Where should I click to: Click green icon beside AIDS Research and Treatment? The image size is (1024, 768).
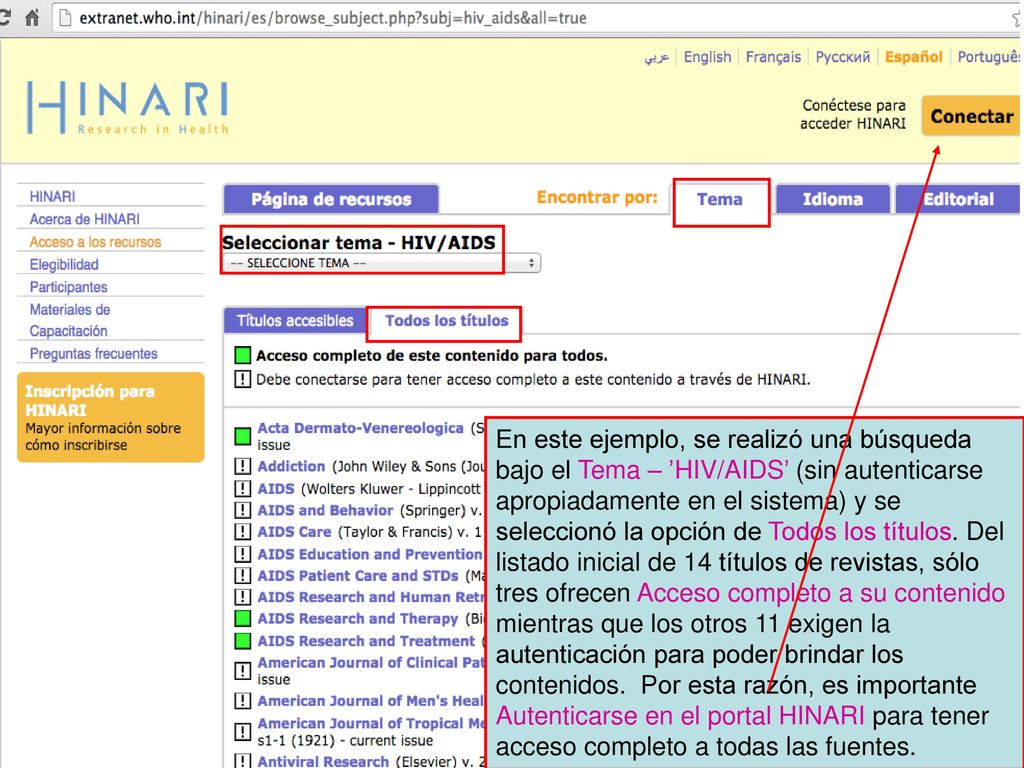242,641
